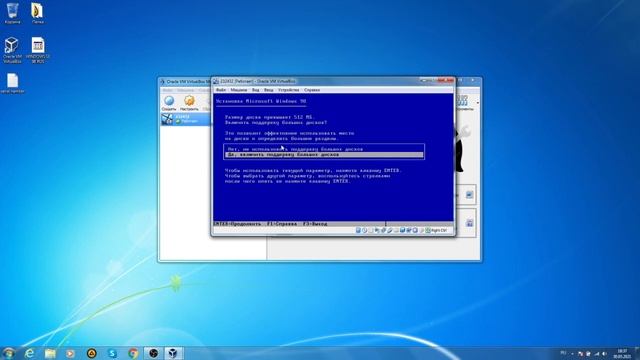Viewport: 640px width, 360px height.
Task: Select the Oracle VM VirtualBox desktop shortcut
Action: [12, 50]
